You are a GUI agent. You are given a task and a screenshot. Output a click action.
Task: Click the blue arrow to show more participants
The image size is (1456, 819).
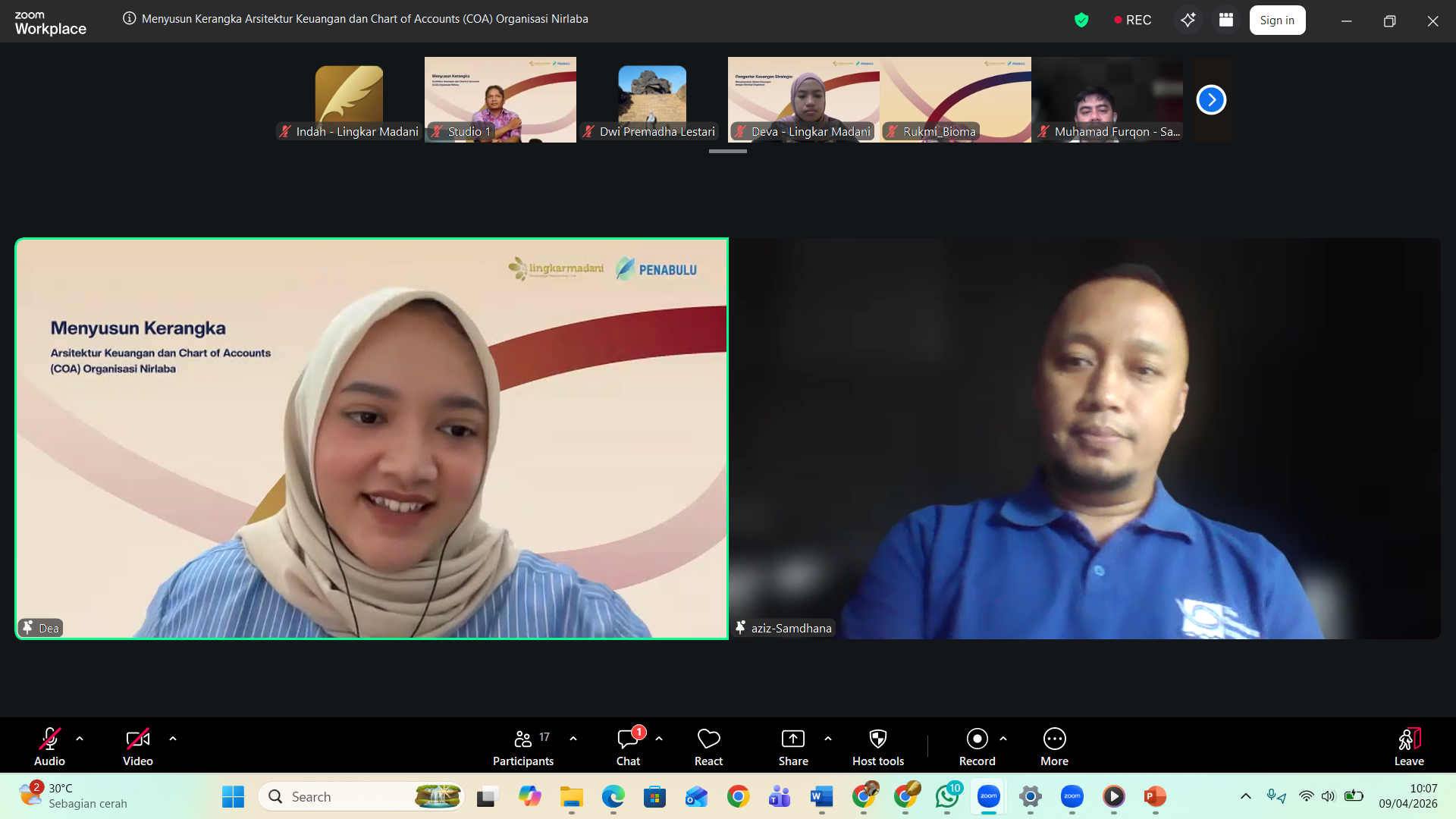click(x=1211, y=99)
